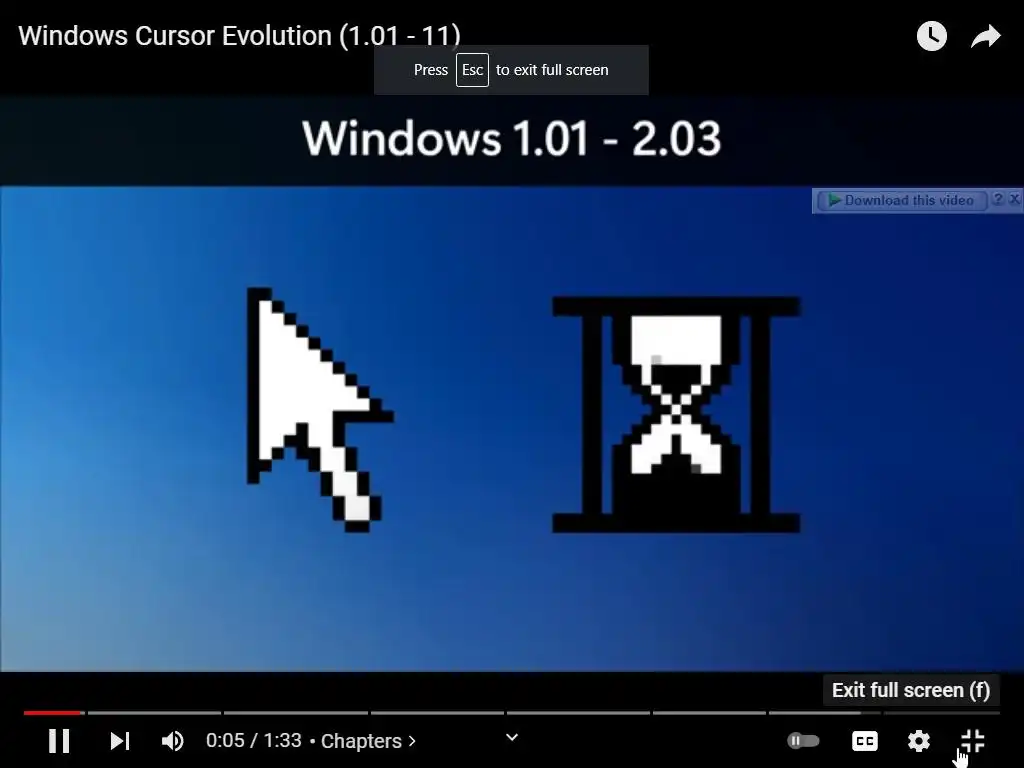Click the 0:05 / 1:33 time display
Image resolution: width=1024 pixels, height=768 pixels.
253,741
